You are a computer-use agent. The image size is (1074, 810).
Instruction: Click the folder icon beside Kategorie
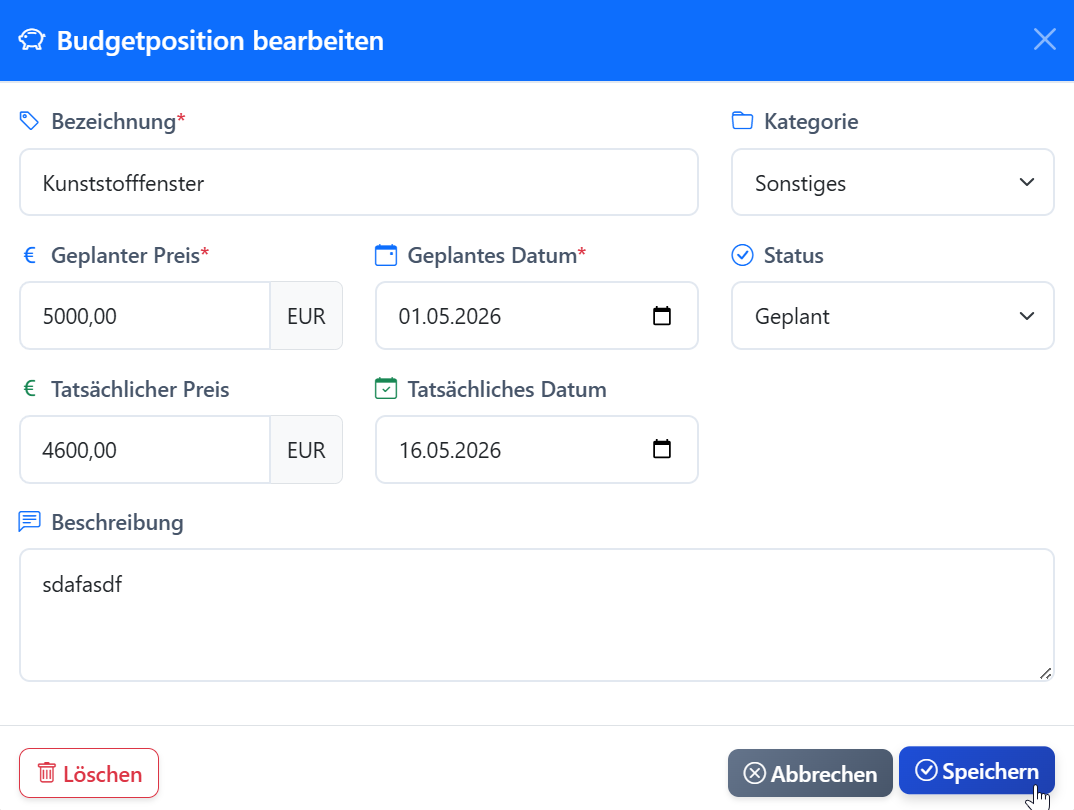click(x=742, y=120)
